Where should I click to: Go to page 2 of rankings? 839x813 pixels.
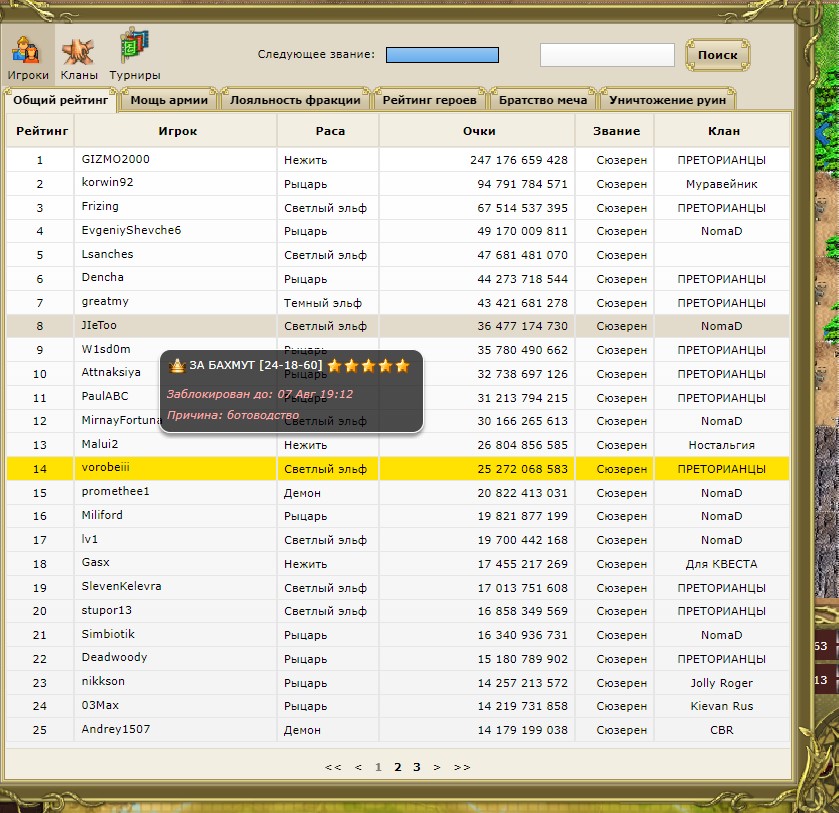click(x=398, y=767)
